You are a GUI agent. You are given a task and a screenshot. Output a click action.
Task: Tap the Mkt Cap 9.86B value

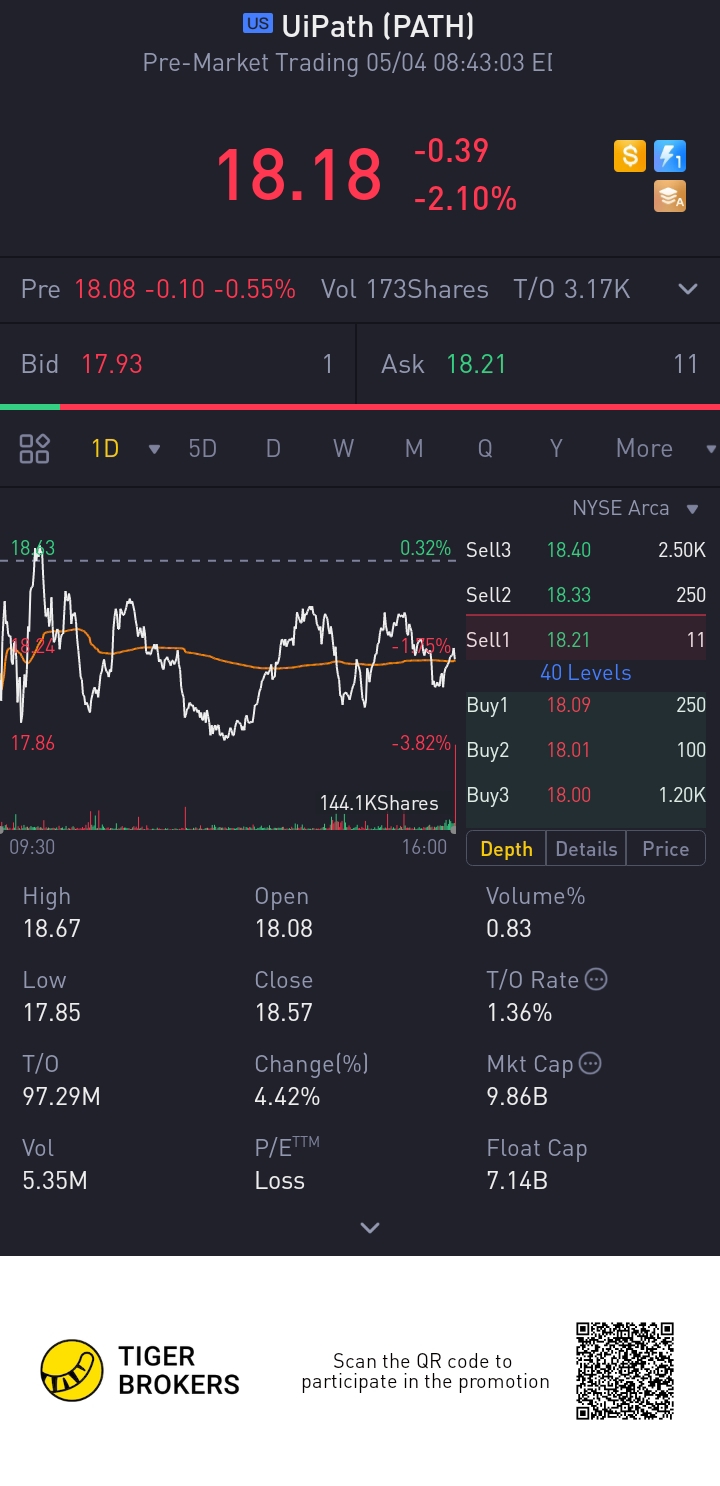click(x=517, y=1096)
